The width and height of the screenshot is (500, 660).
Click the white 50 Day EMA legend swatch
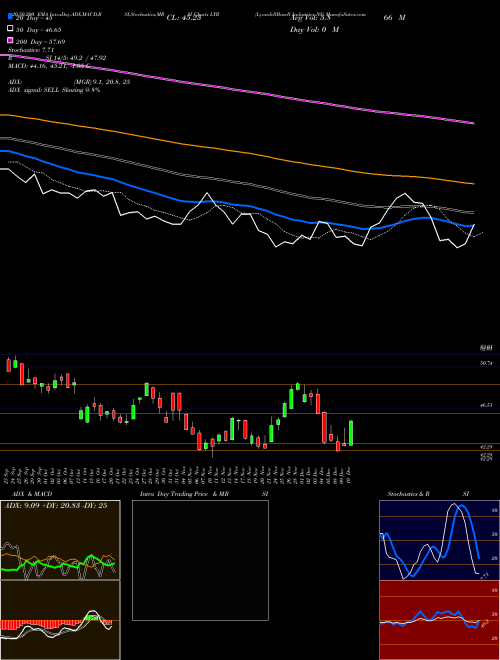click(10, 29)
